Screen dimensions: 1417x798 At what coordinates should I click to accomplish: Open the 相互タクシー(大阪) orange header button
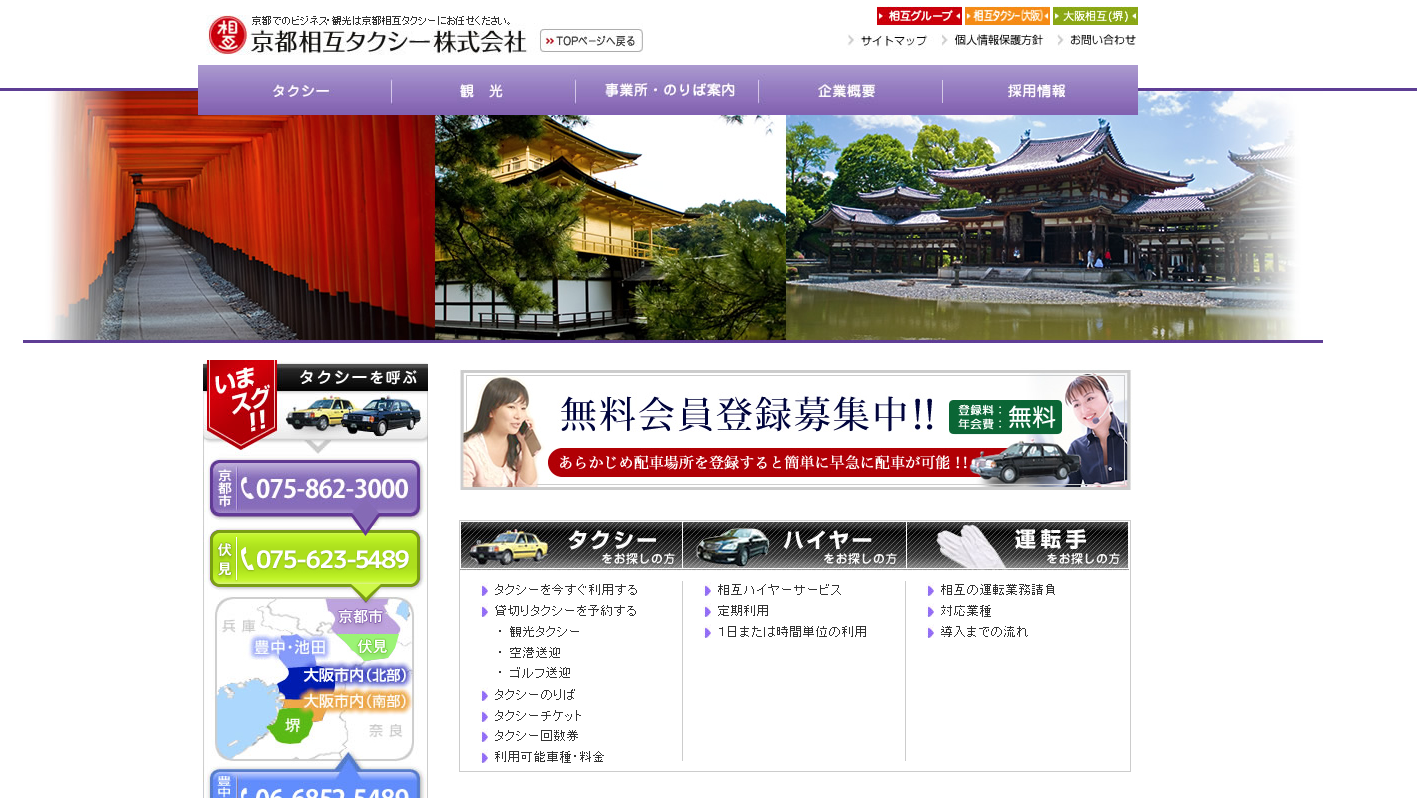point(1007,16)
